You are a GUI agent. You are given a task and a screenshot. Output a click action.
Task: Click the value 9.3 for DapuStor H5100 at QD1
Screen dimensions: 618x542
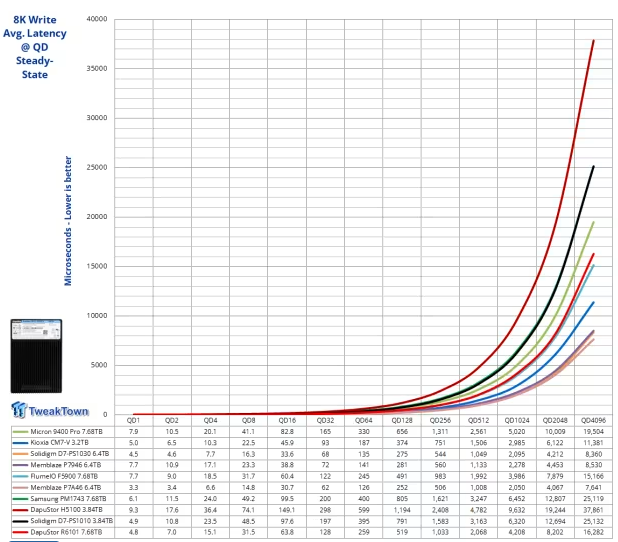coord(133,510)
